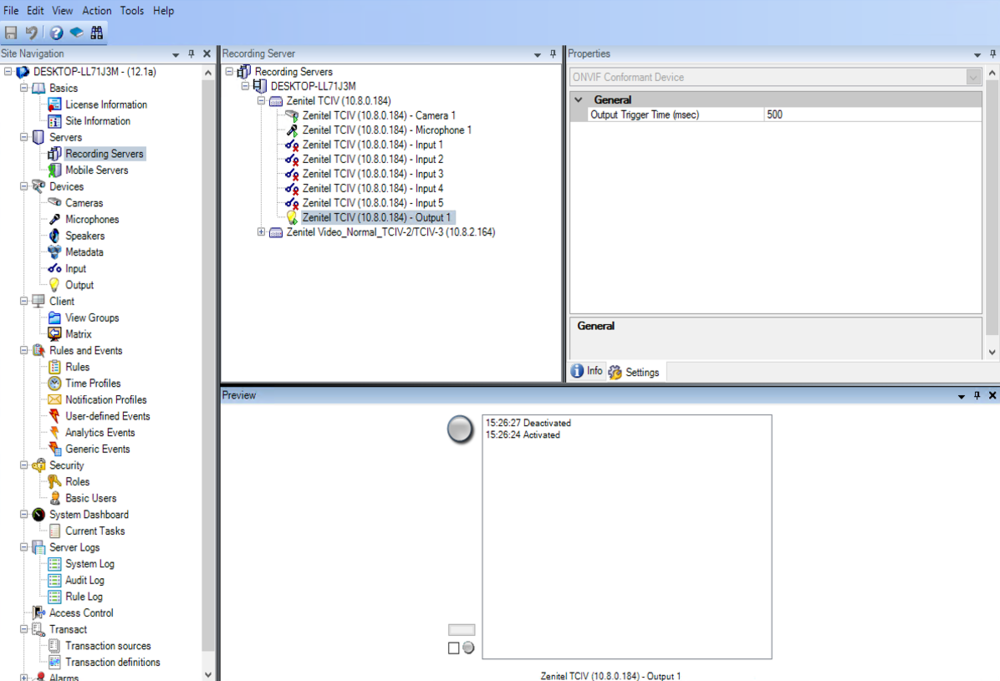Expand the Zenitel Video_Normal_TCIV-2/TCIV-3 node

[x=261, y=232]
